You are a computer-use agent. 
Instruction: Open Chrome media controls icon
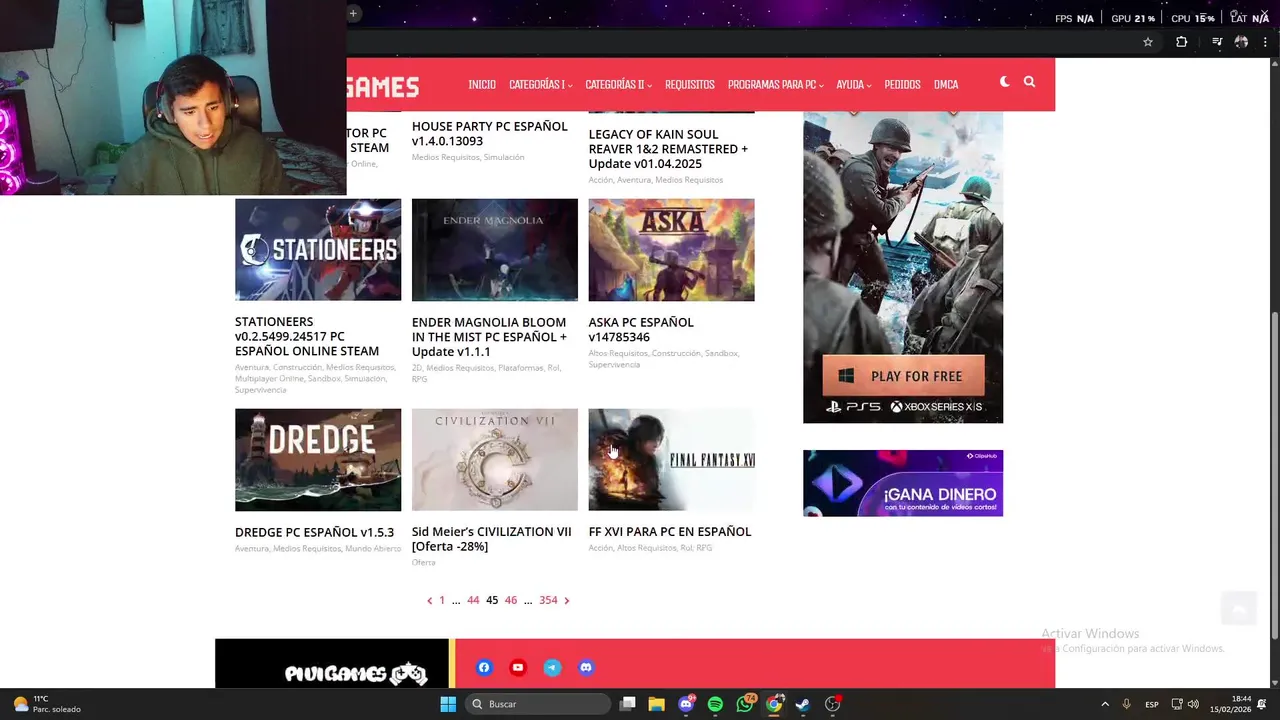tap(1217, 42)
